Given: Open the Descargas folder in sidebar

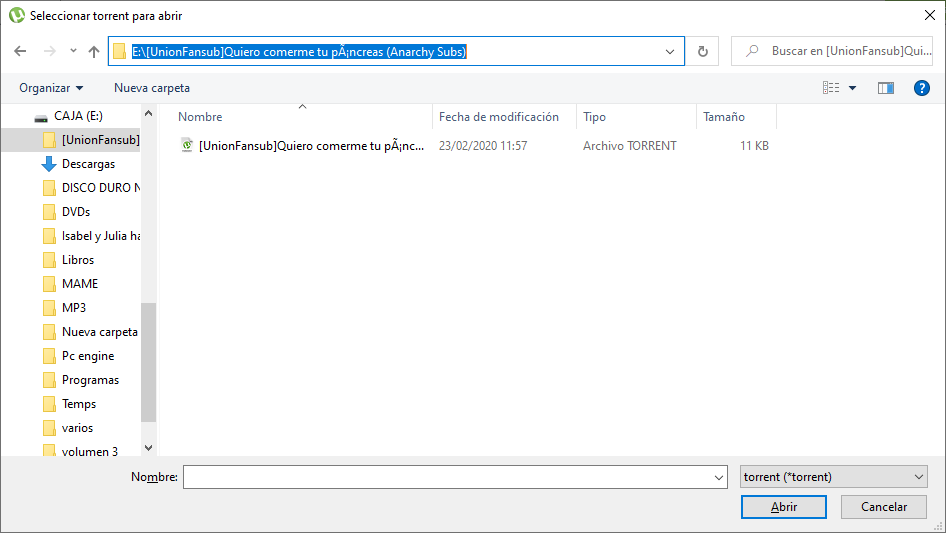Looking at the screenshot, I should 88,164.
